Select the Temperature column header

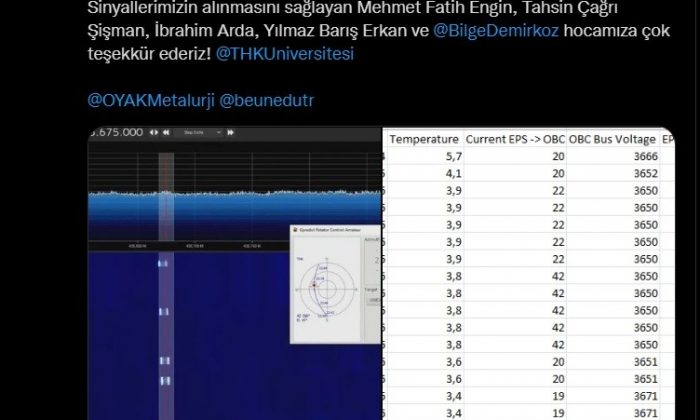pyautogui.click(x=424, y=139)
